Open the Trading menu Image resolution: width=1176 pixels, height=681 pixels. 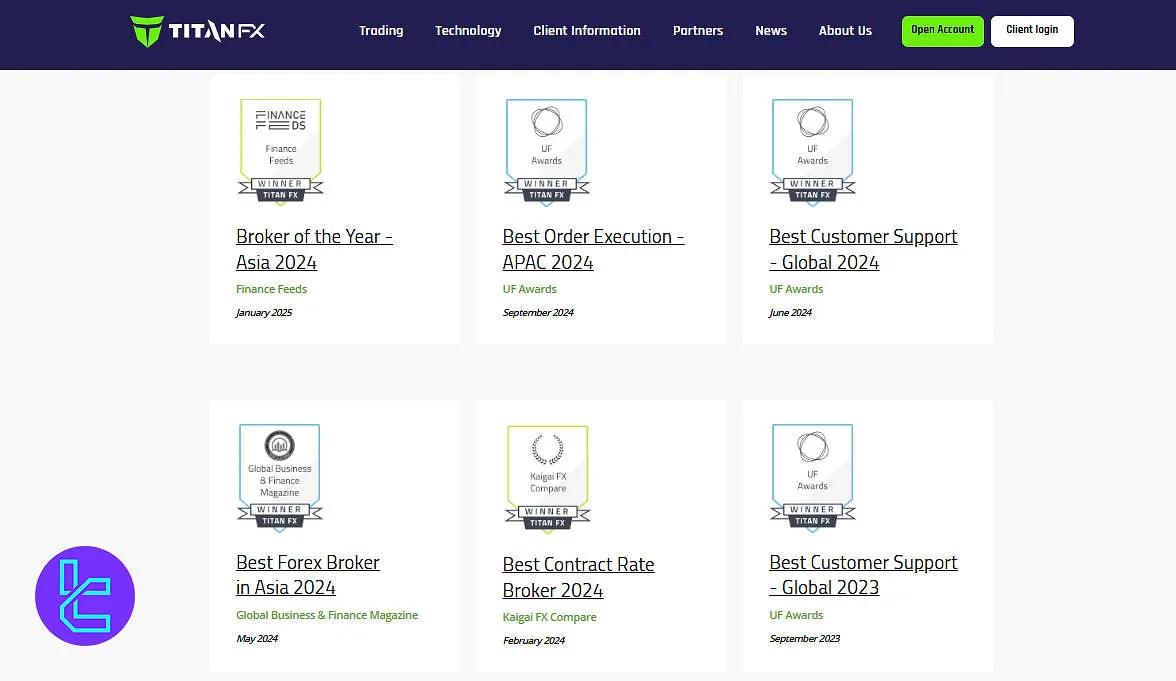(x=381, y=31)
